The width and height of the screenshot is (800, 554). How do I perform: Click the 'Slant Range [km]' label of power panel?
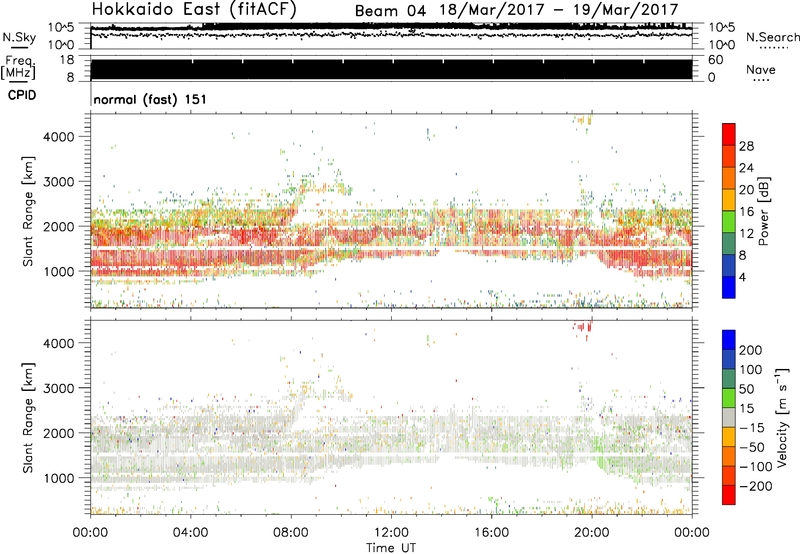tap(28, 211)
